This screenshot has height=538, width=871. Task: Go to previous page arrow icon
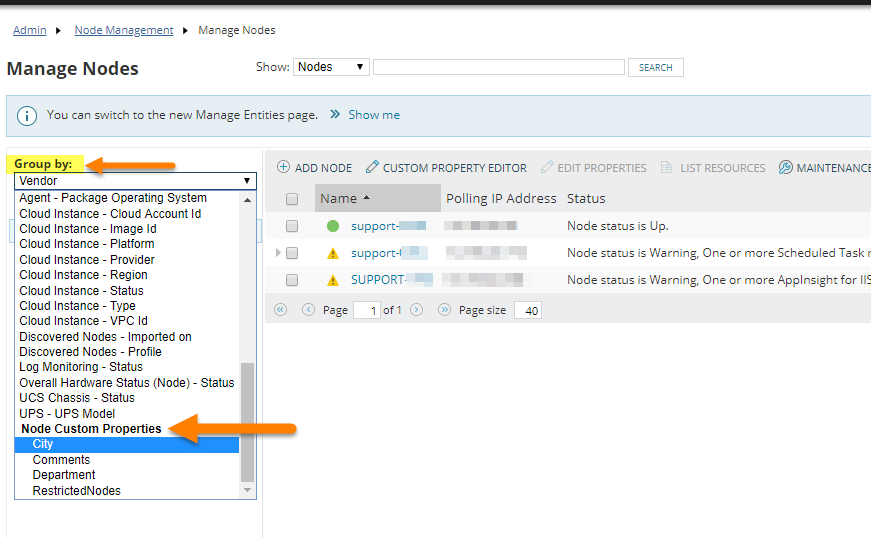[308, 310]
